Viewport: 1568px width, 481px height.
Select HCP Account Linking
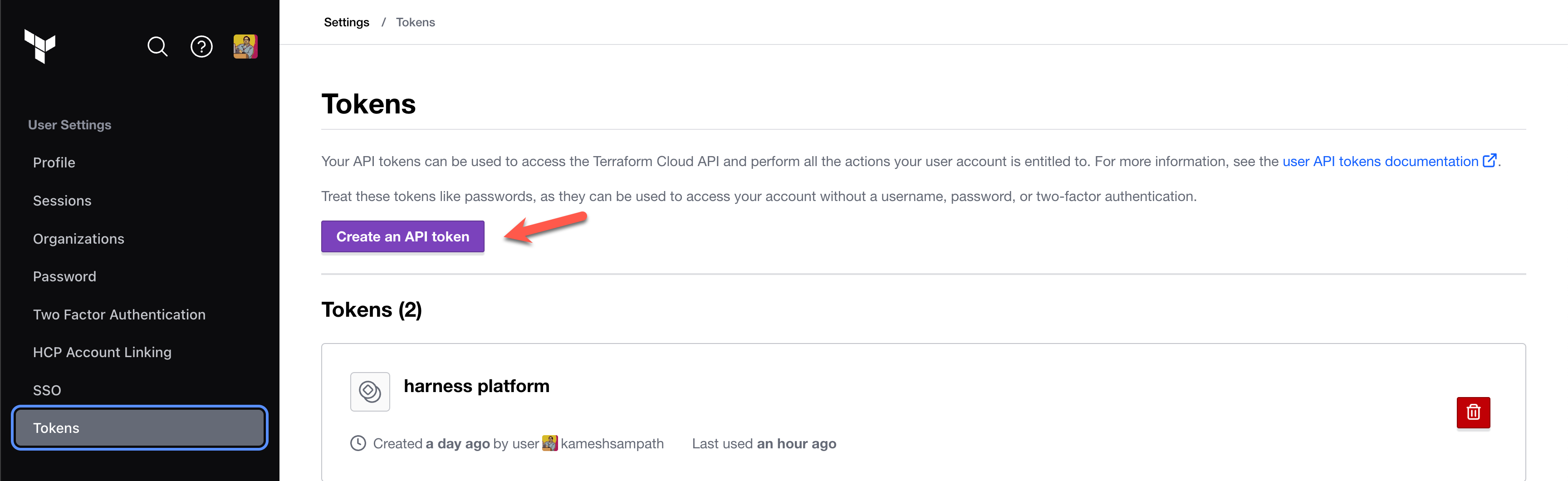102,353
